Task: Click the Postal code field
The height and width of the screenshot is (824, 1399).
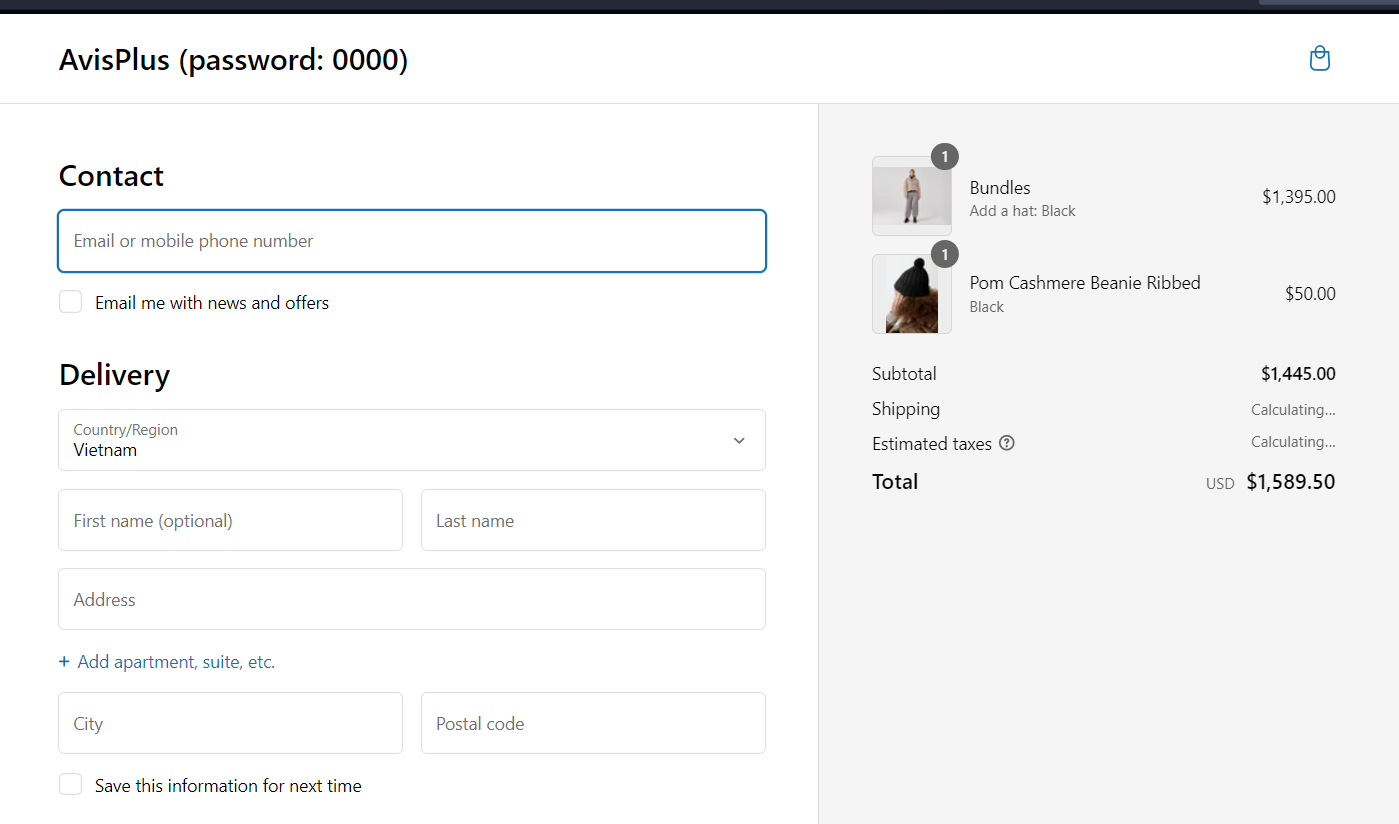Action: [592, 723]
